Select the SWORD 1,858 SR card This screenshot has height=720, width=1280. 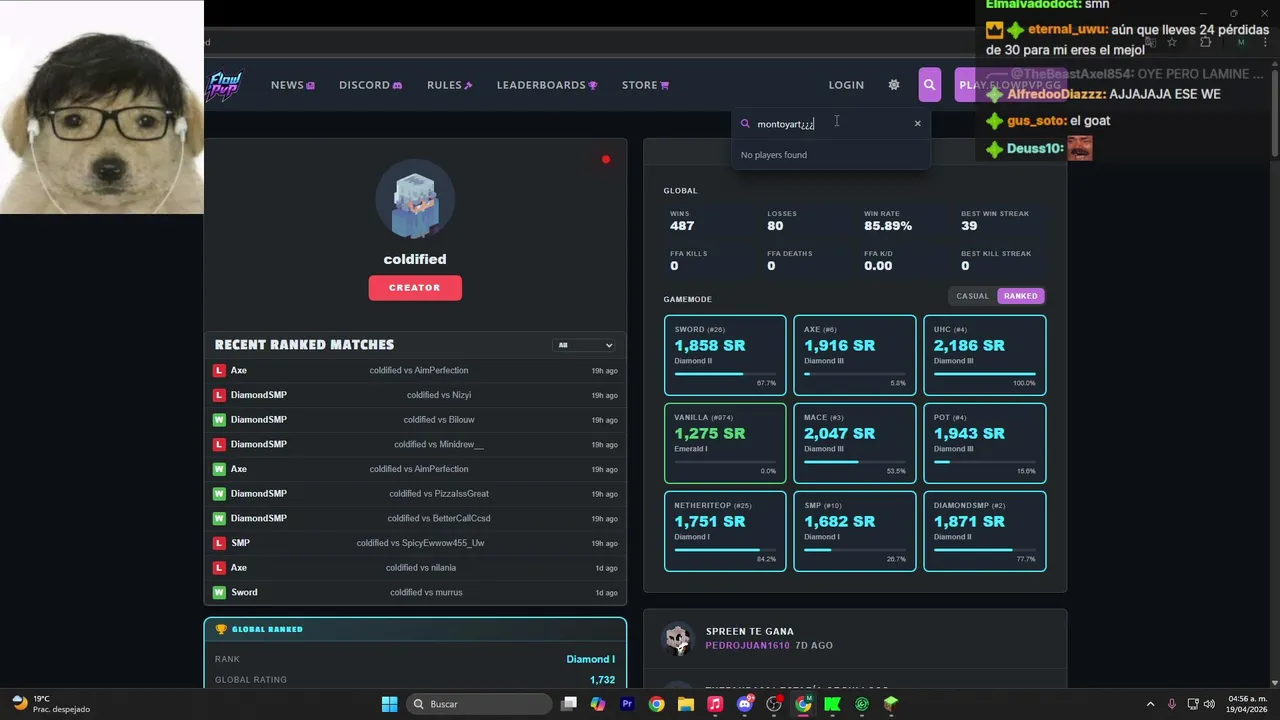(725, 355)
